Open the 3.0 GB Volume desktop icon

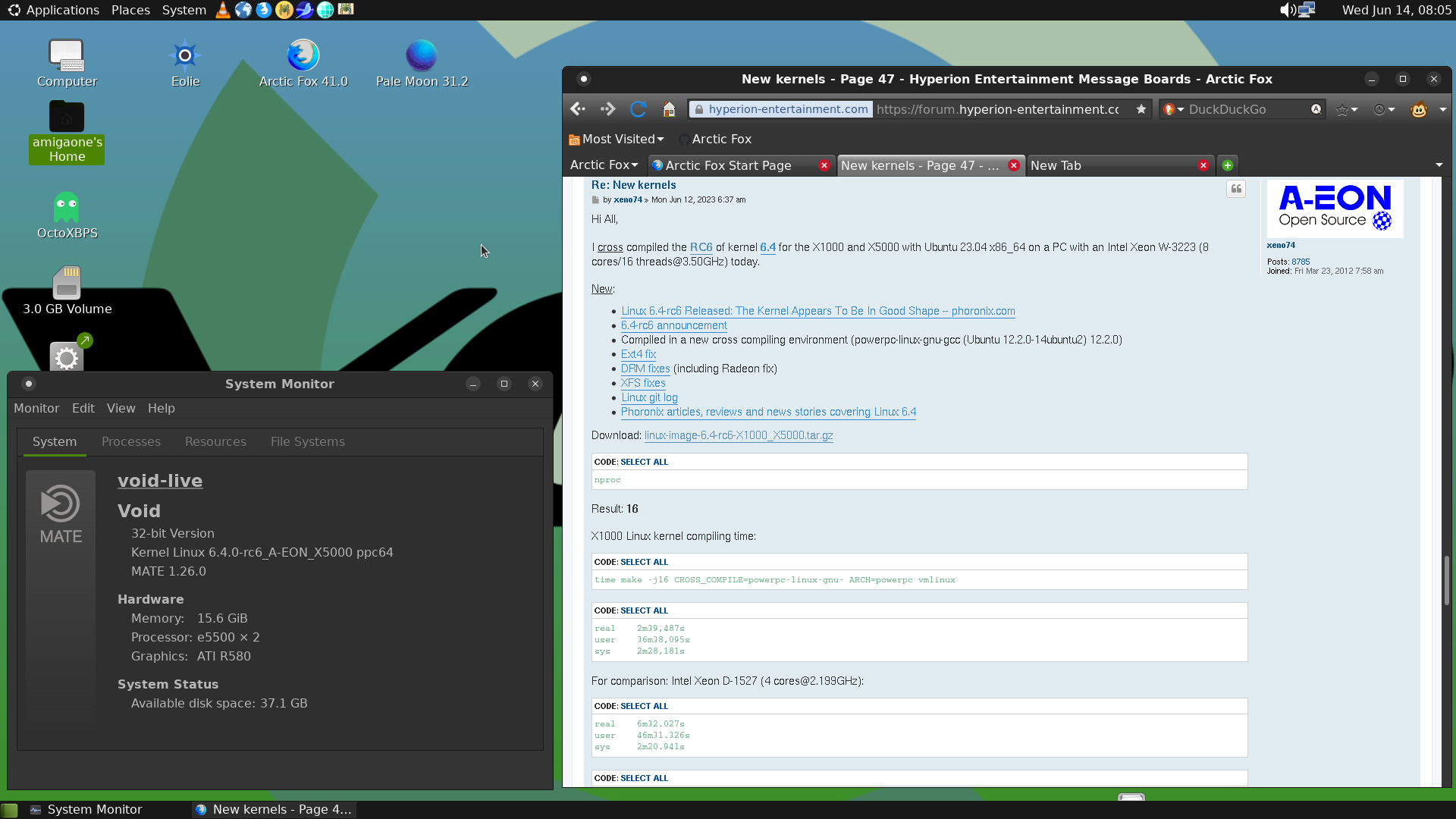point(67,291)
